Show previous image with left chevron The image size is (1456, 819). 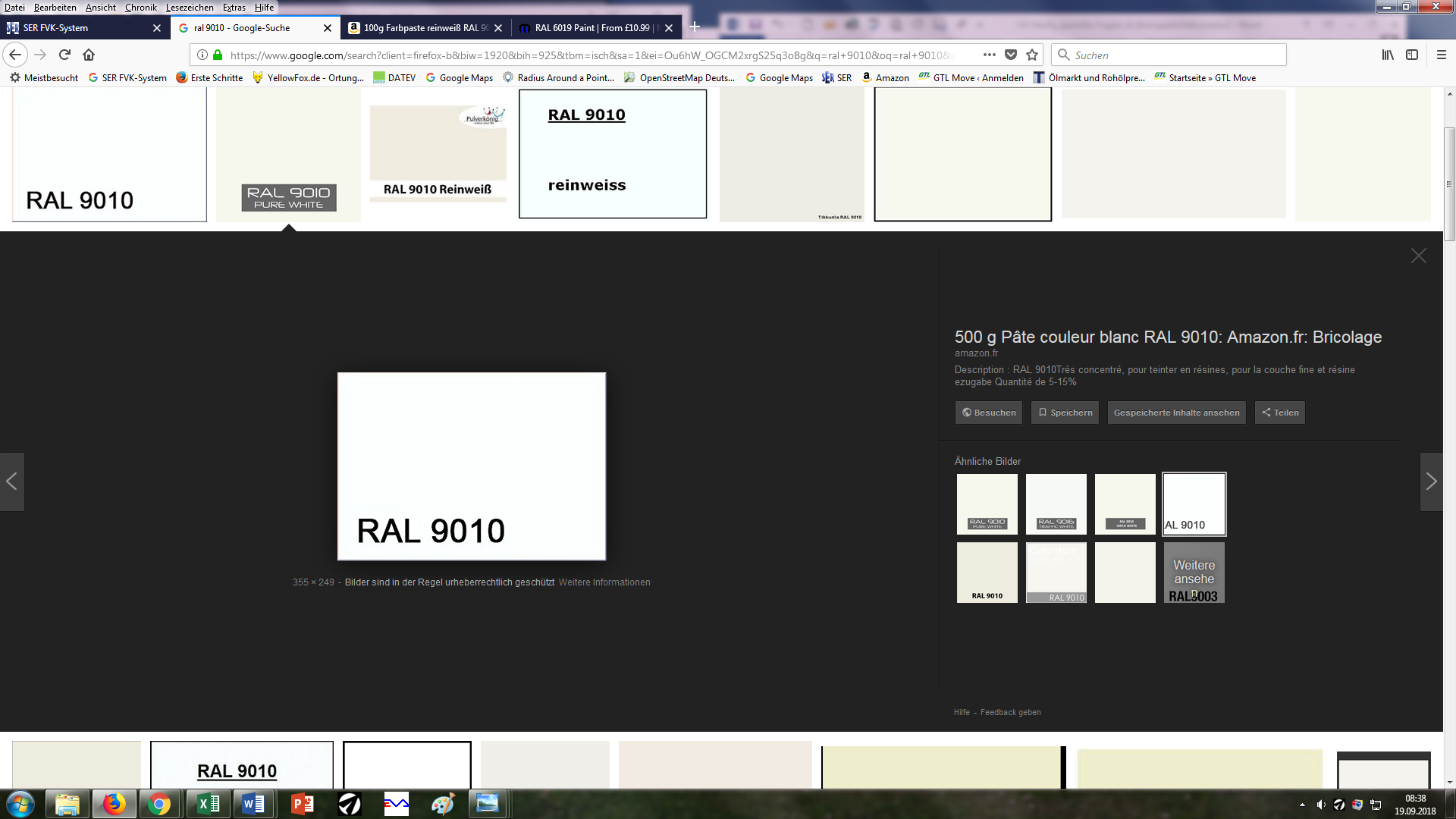click(12, 482)
